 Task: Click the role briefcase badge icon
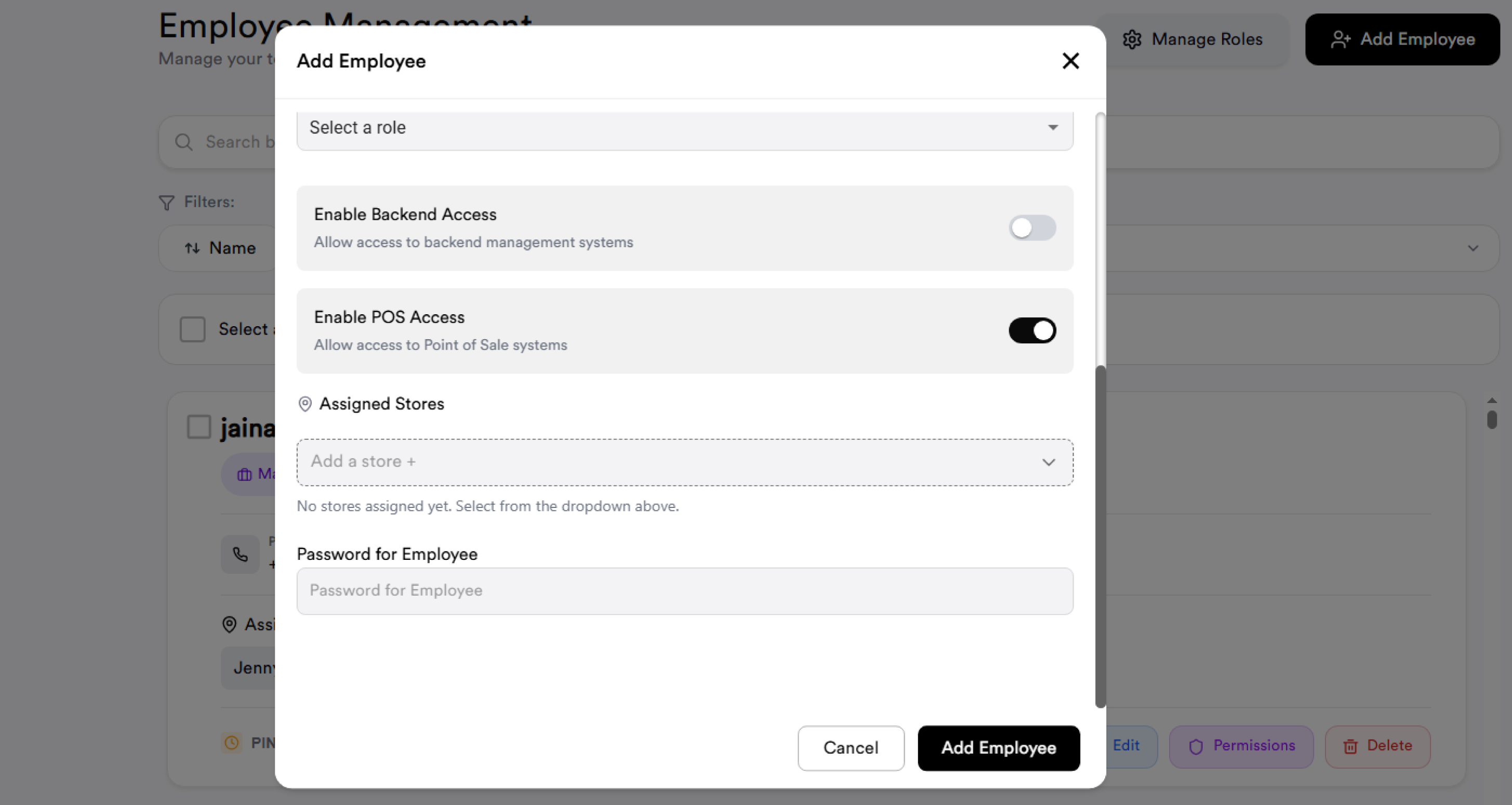[244, 474]
